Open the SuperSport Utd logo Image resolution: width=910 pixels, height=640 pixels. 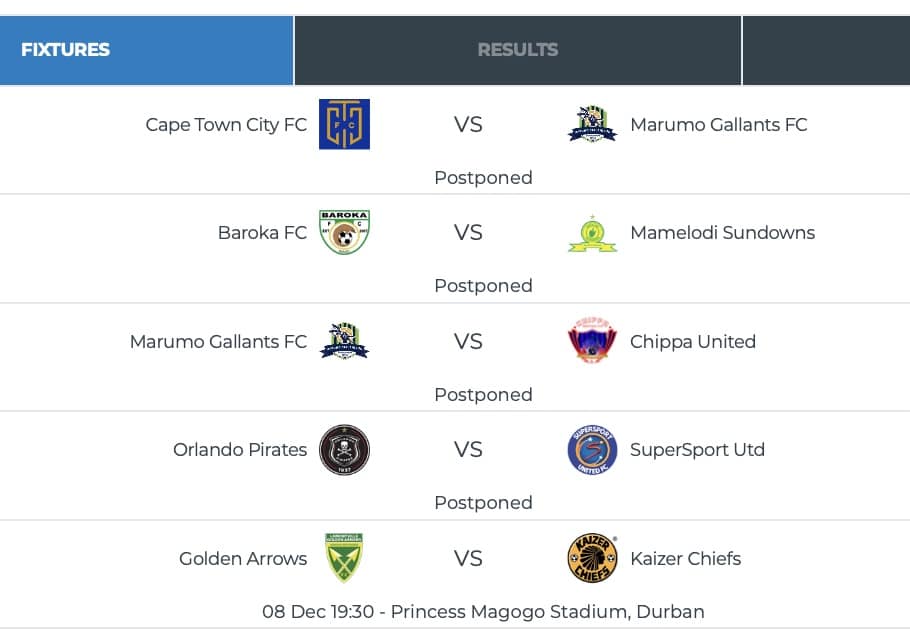point(592,450)
